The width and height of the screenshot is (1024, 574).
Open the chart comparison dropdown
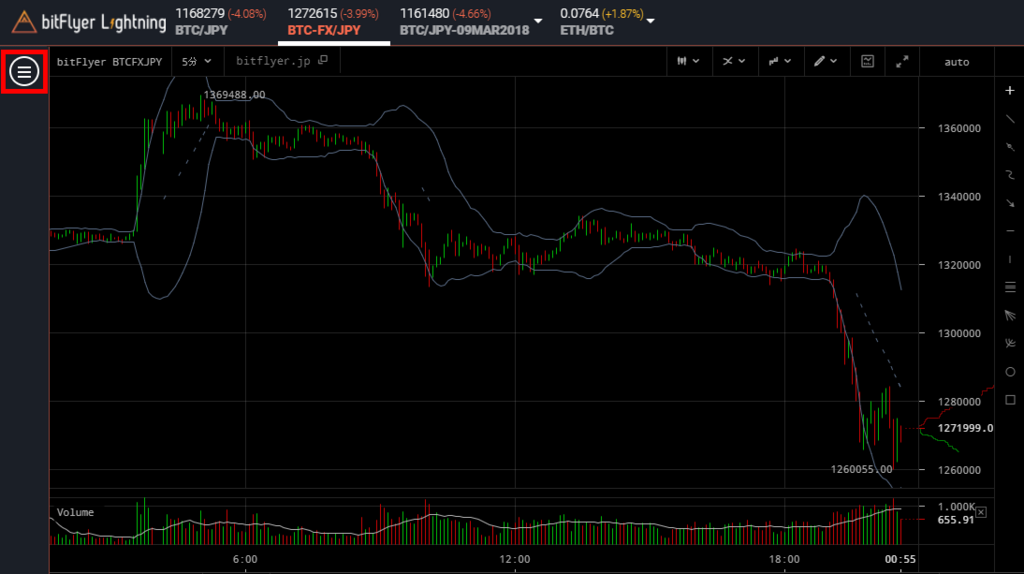pos(779,61)
